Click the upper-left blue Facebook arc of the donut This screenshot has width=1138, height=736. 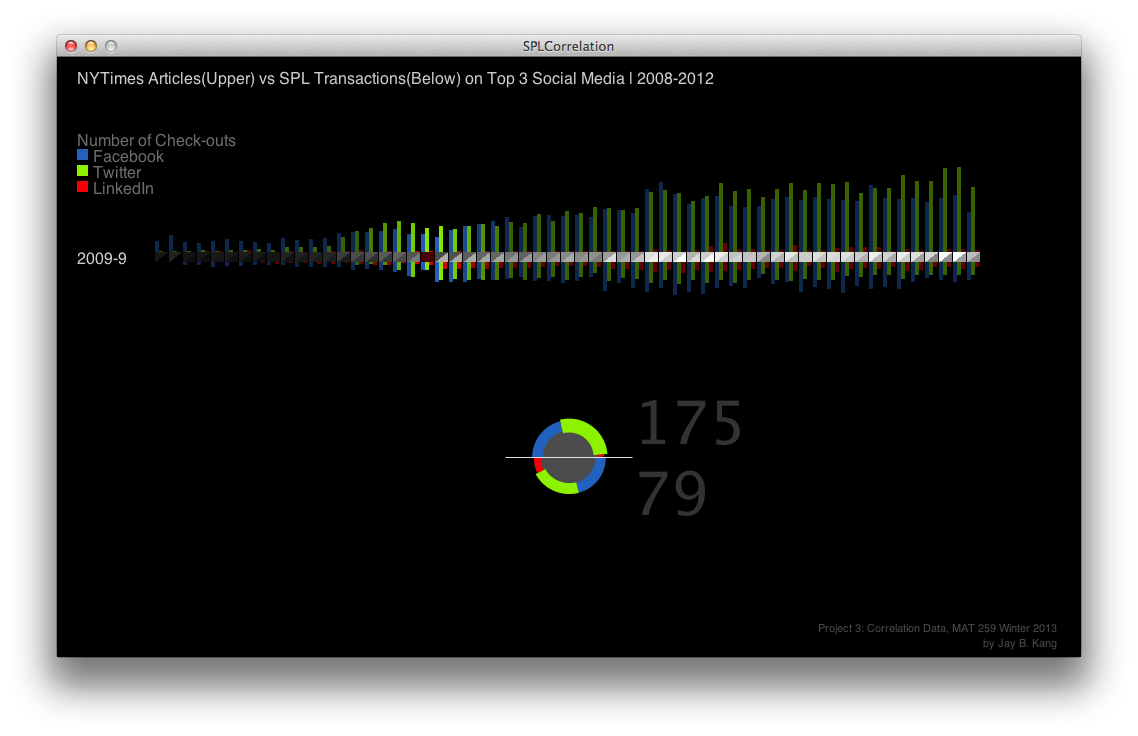545,436
